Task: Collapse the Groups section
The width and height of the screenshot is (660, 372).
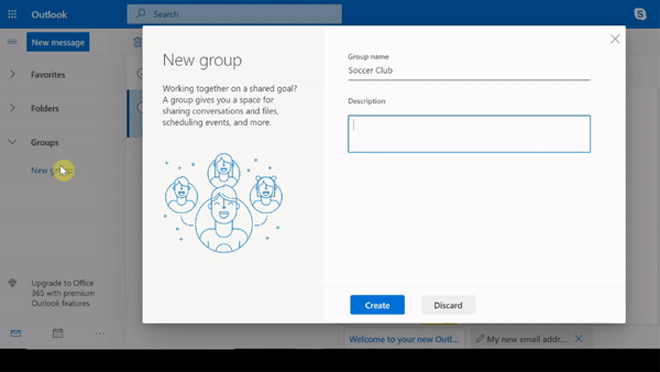Action: (x=12, y=142)
